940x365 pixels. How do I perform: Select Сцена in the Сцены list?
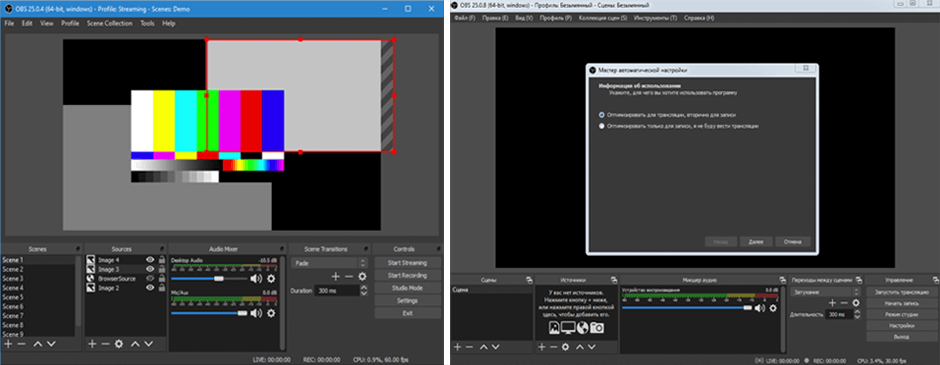click(x=491, y=290)
